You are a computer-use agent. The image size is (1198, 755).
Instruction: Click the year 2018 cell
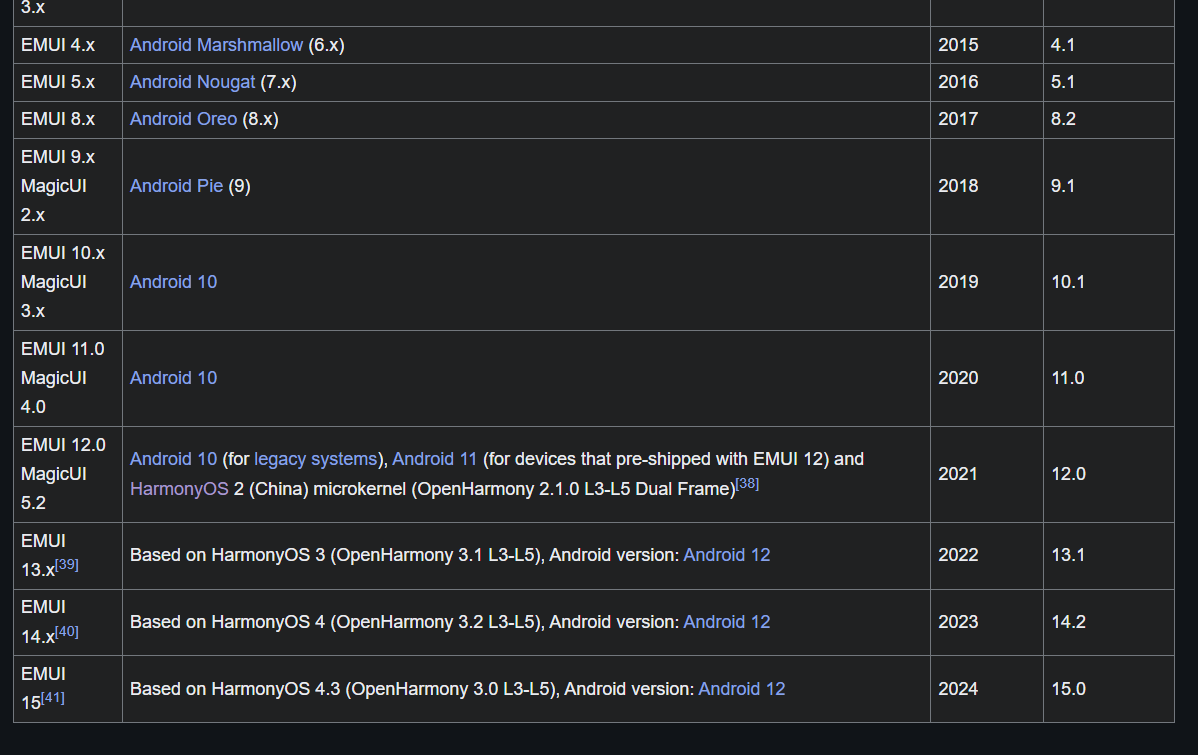pos(986,186)
